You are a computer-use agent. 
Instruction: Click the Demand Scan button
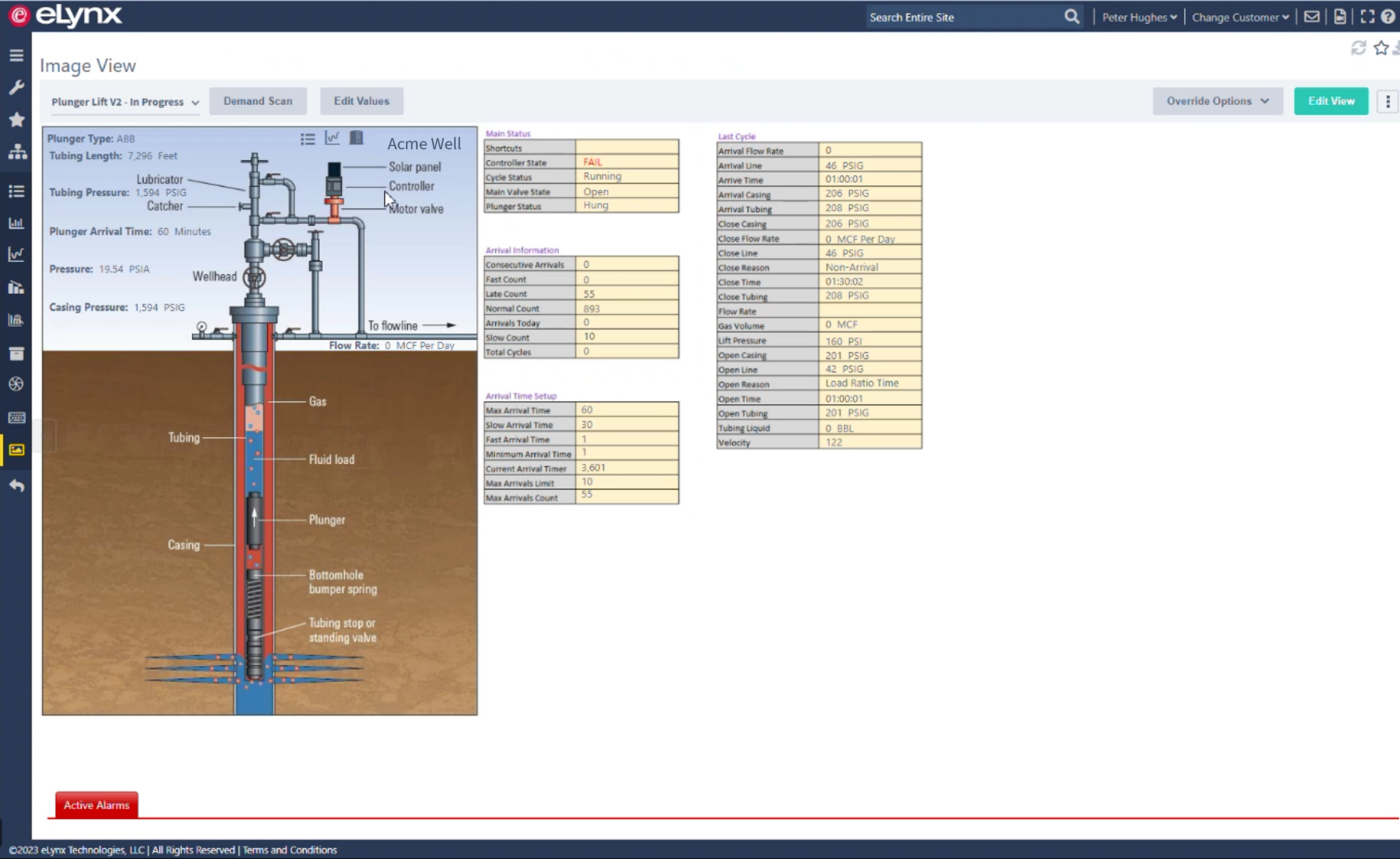(x=257, y=101)
